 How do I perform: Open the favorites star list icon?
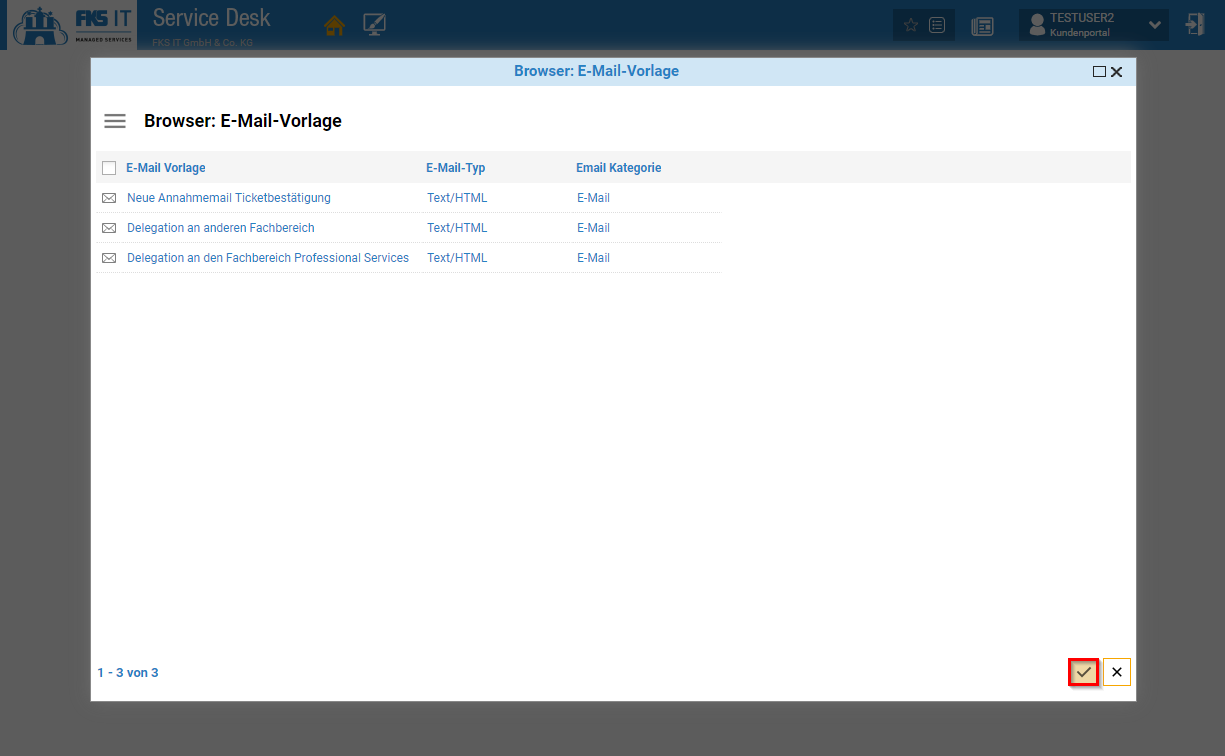[923, 25]
